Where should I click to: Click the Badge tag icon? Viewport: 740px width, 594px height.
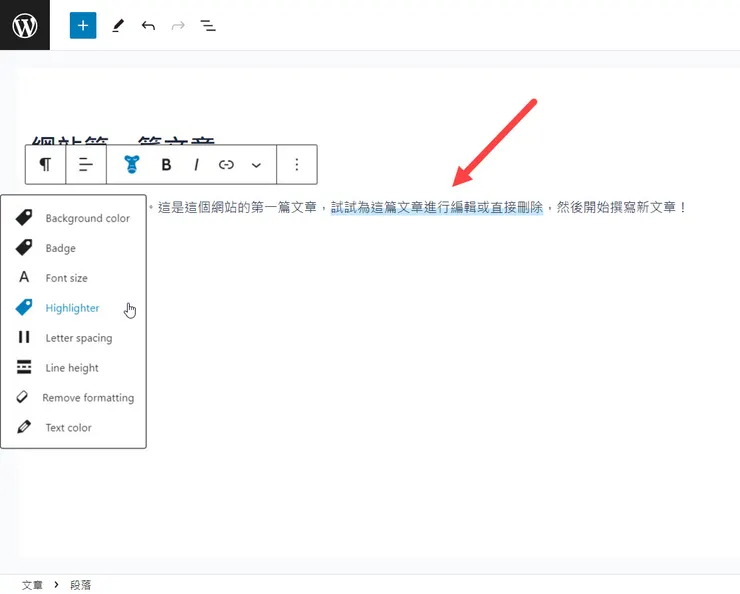coord(24,247)
